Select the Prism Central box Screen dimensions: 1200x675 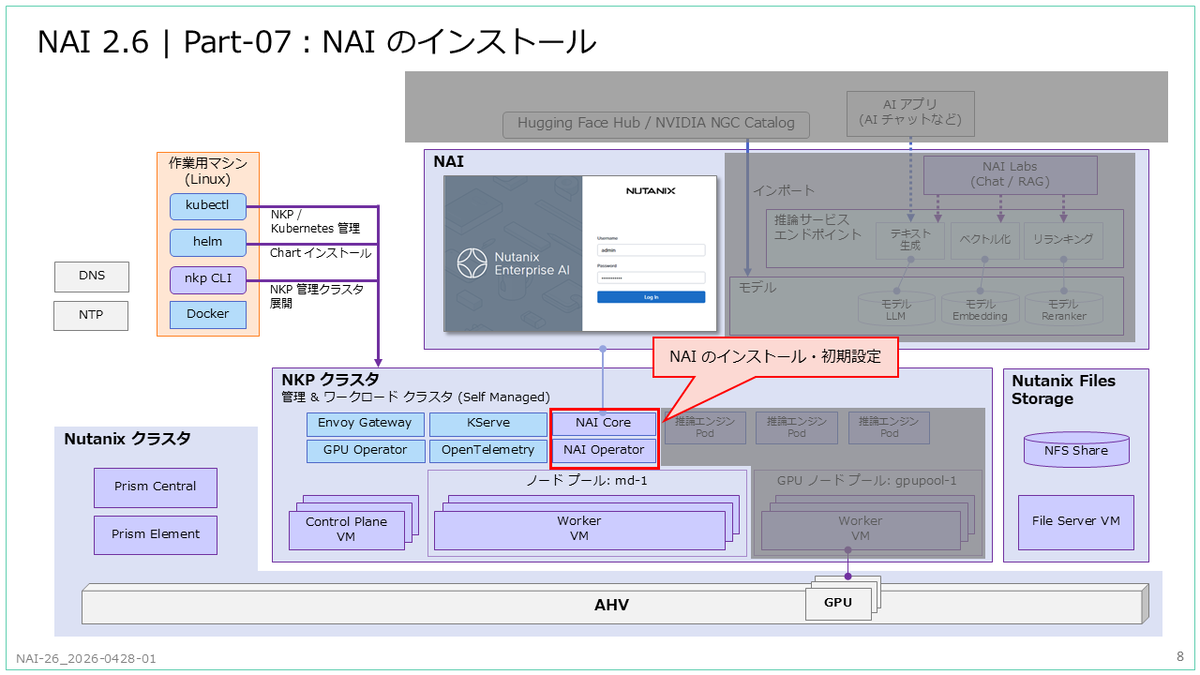pyautogui.click(x=154, y=487)
